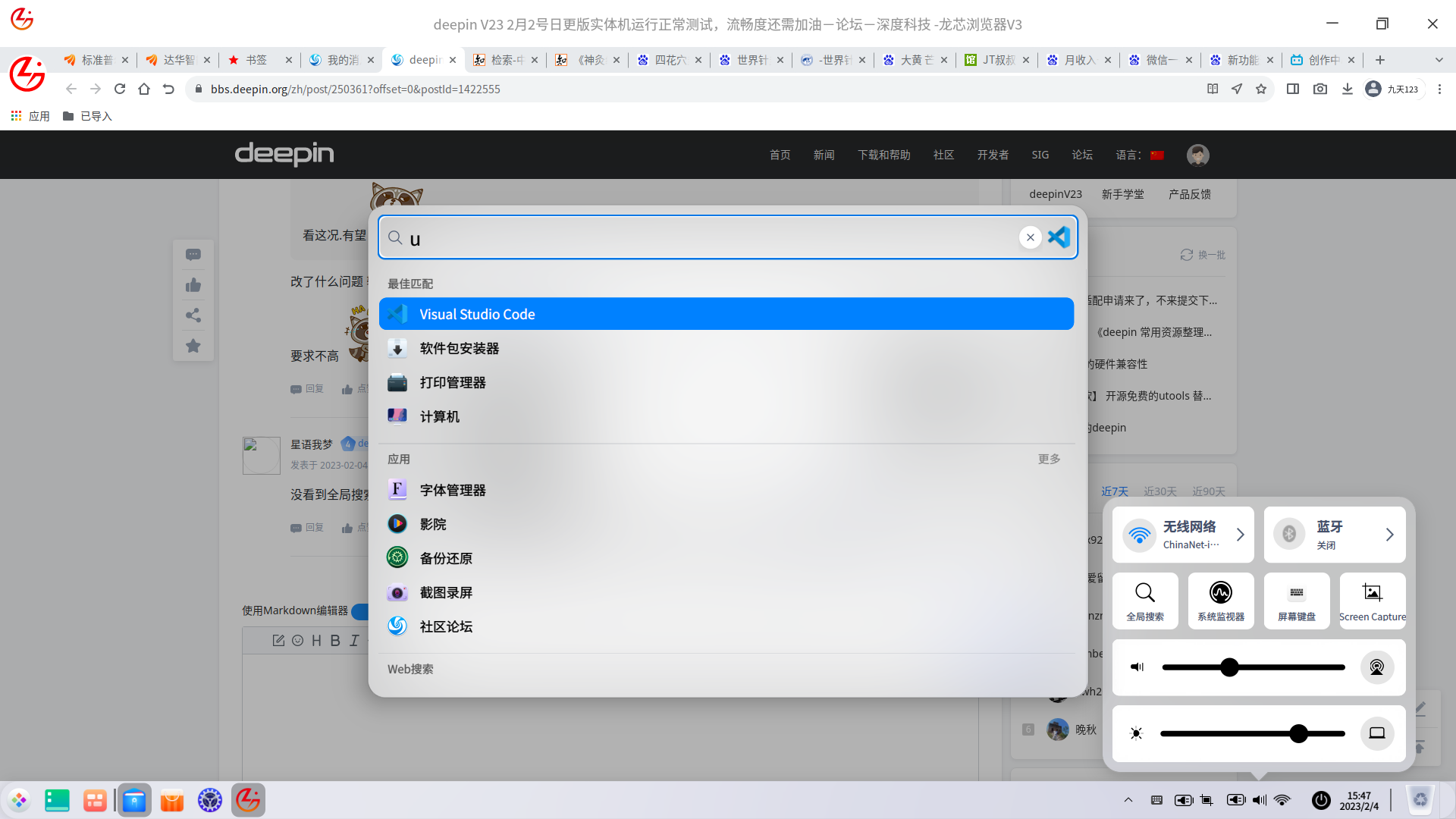Screen dimensions: 1456x819
Task: Click the Global Search tile
Action: [x=1144, y=600]
